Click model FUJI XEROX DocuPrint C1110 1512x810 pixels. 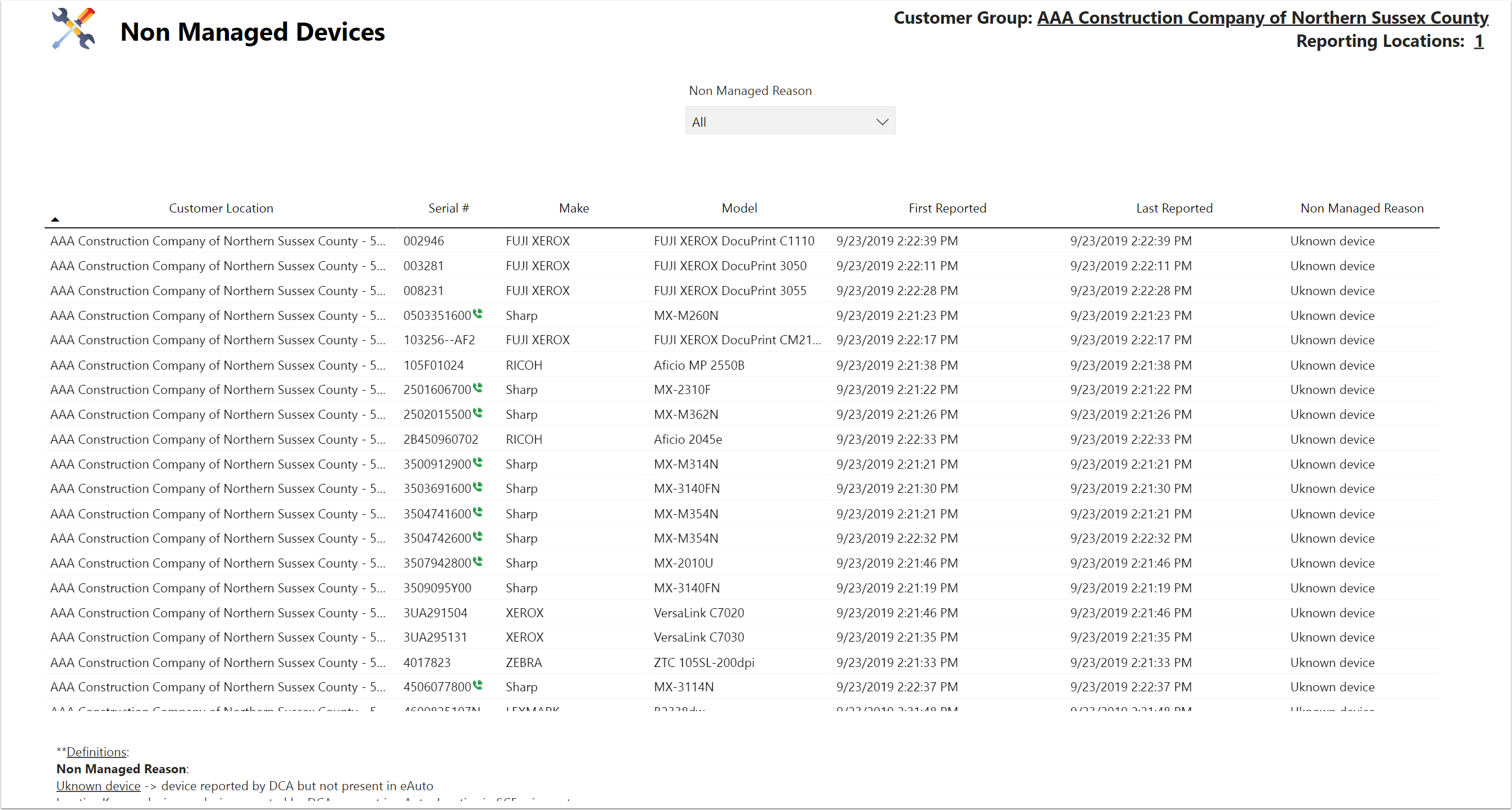(x=734, y=241)
